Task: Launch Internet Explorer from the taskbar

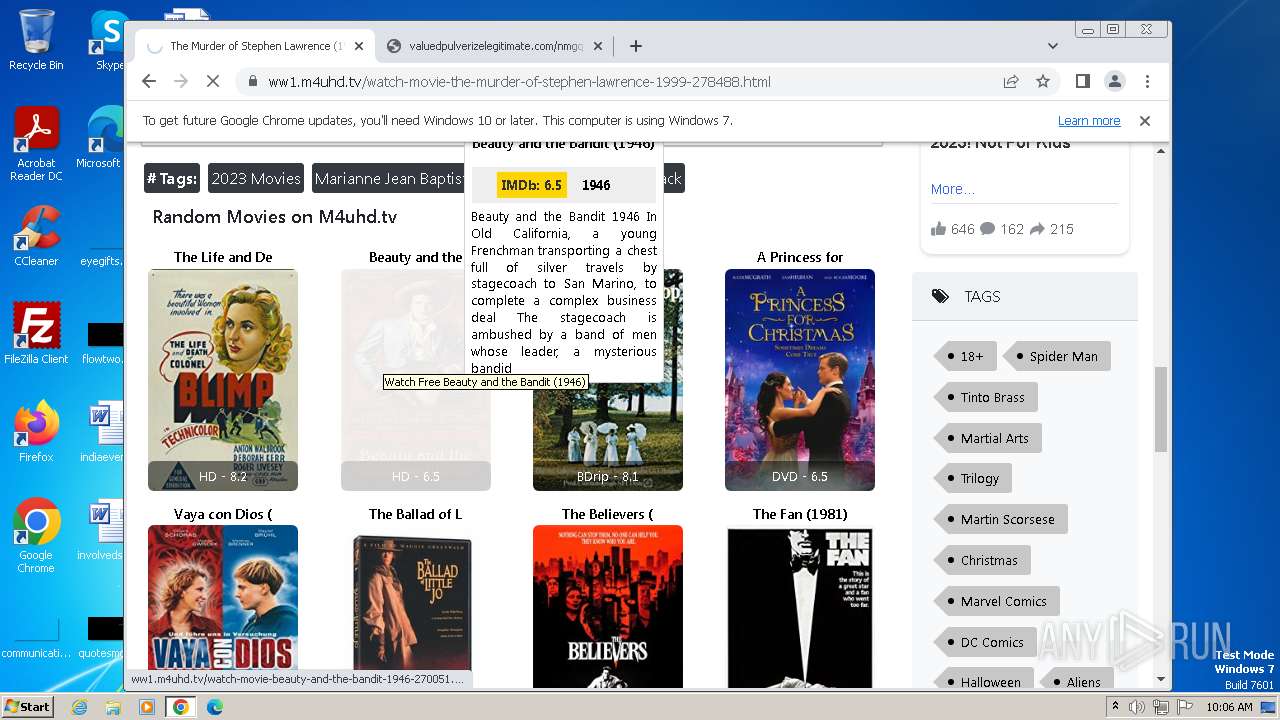Action: (x=79, y=707)
